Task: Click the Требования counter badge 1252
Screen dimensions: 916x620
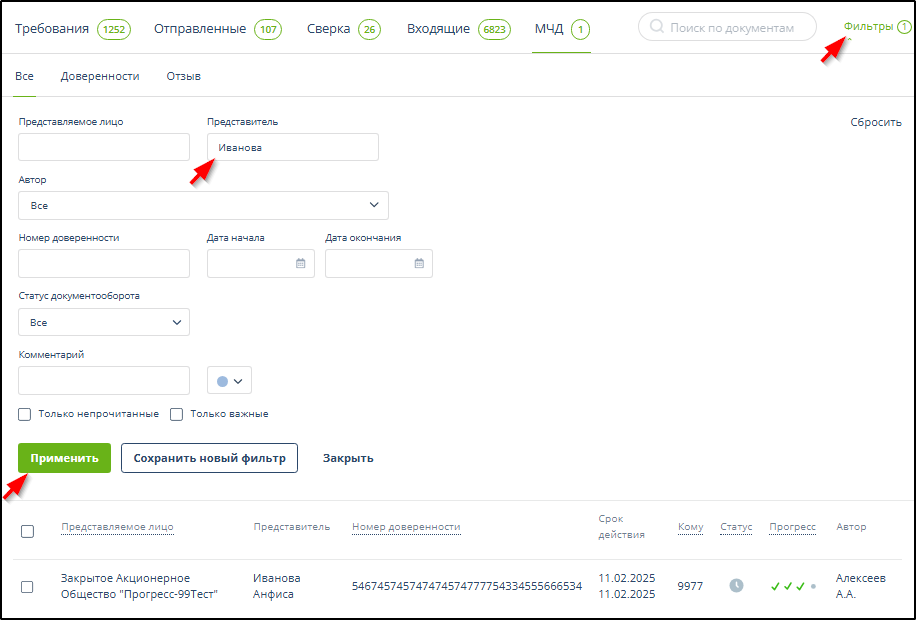Action: click(x=114, y=29)
